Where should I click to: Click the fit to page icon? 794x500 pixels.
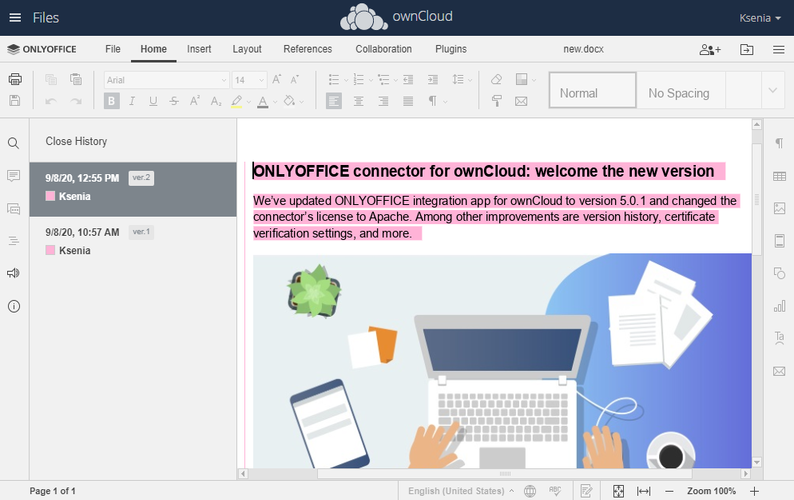pos(618,491)
